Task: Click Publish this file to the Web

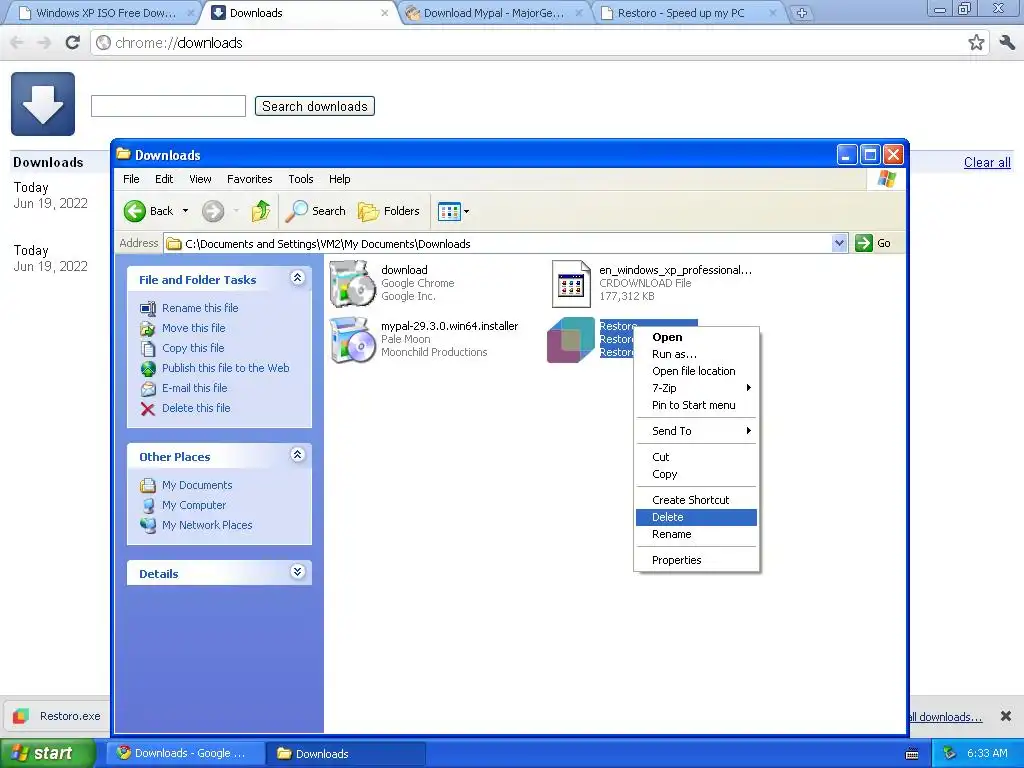Action: pyautogui.click(x=225, y=368)
